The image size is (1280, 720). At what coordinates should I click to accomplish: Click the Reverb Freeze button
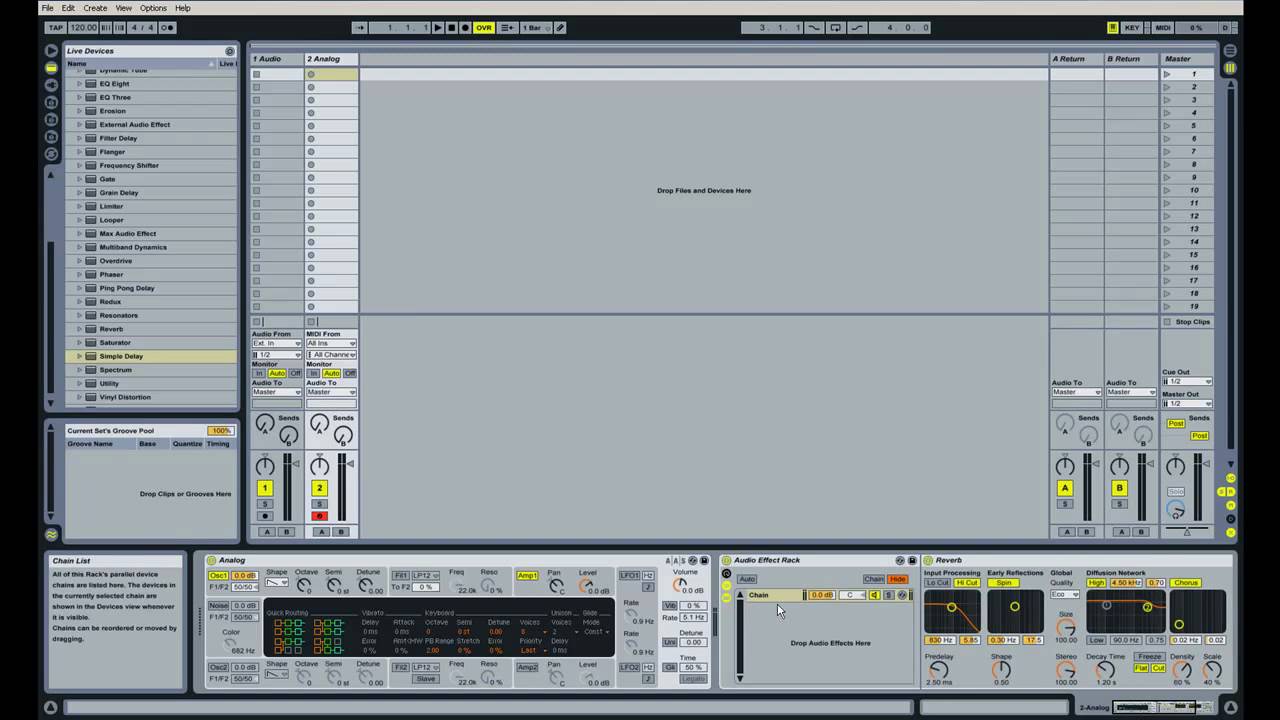[x=1149, y=657]
